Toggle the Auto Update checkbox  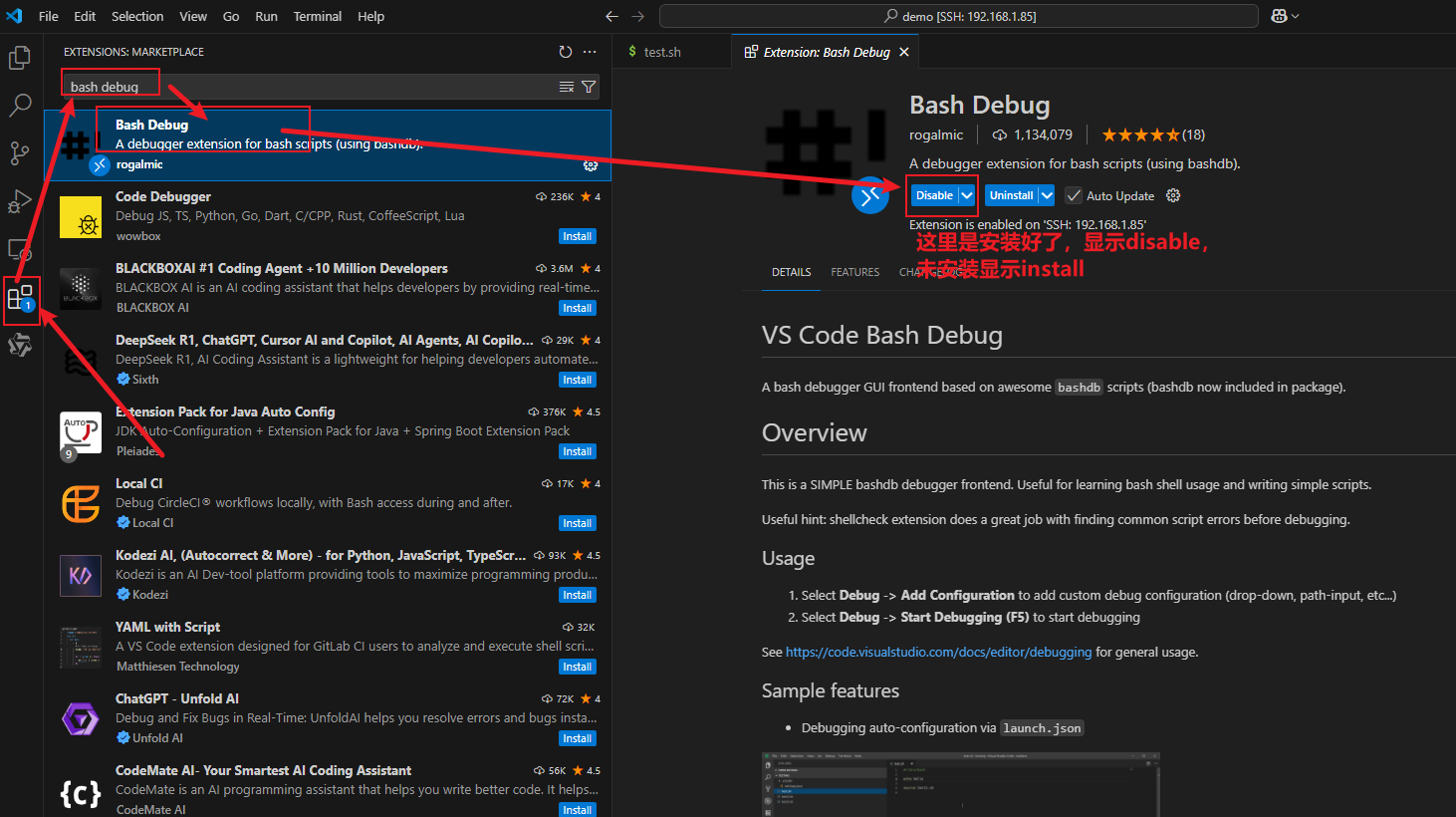coord(1074,195)
